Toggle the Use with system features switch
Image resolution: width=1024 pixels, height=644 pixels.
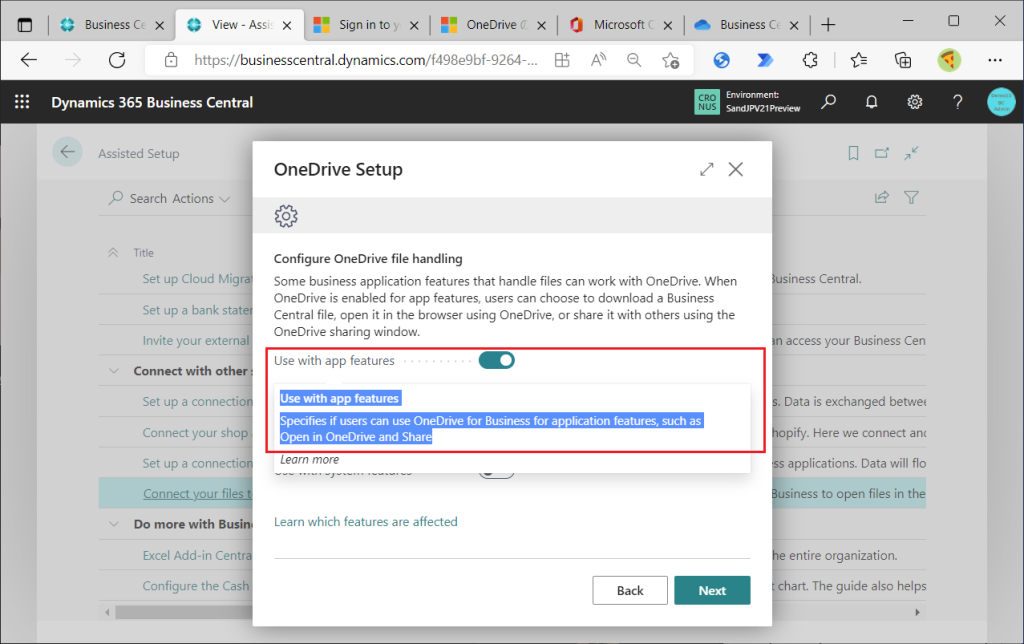[496, 473]
